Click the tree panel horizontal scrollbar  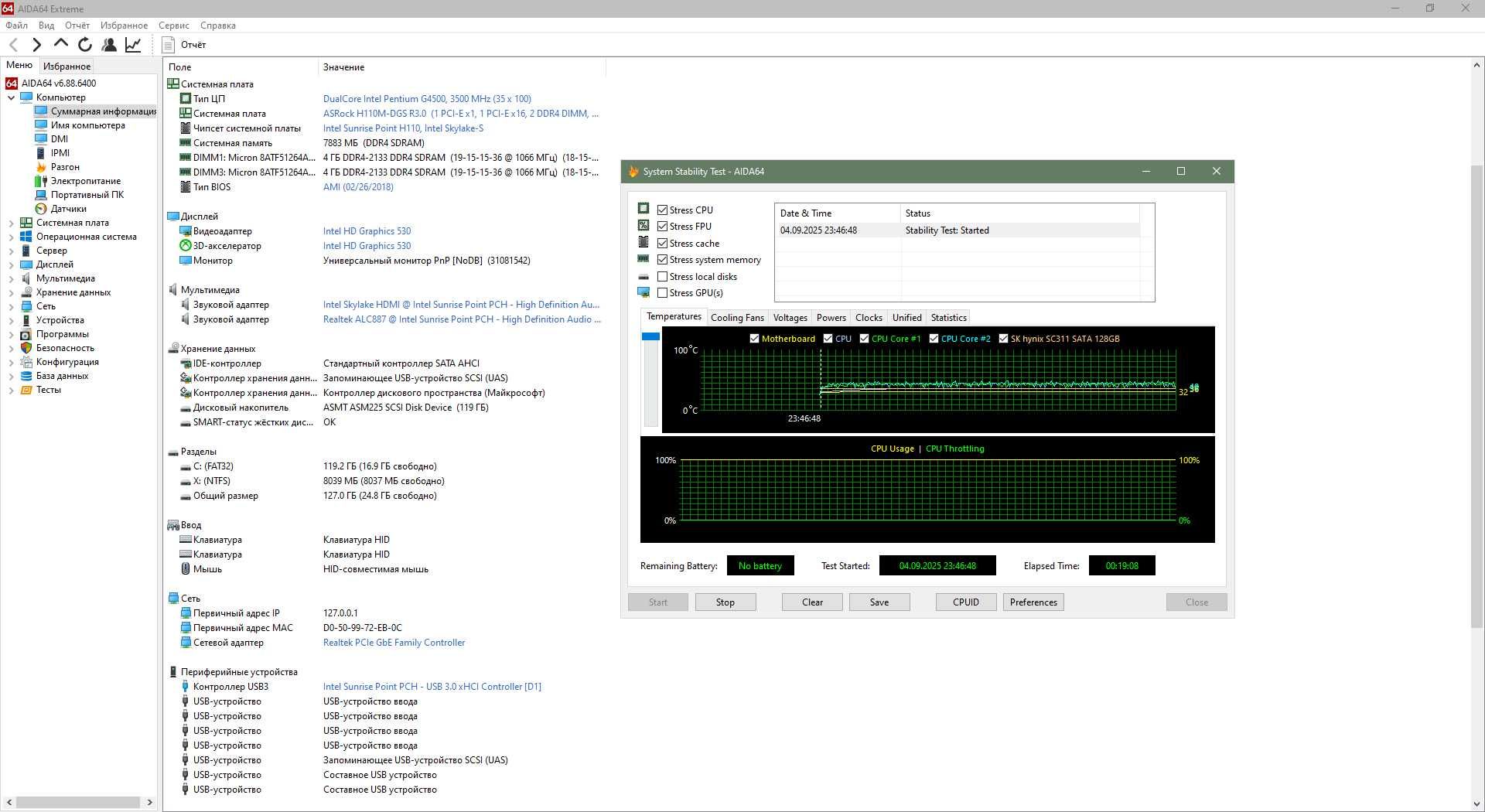(78, 803)
